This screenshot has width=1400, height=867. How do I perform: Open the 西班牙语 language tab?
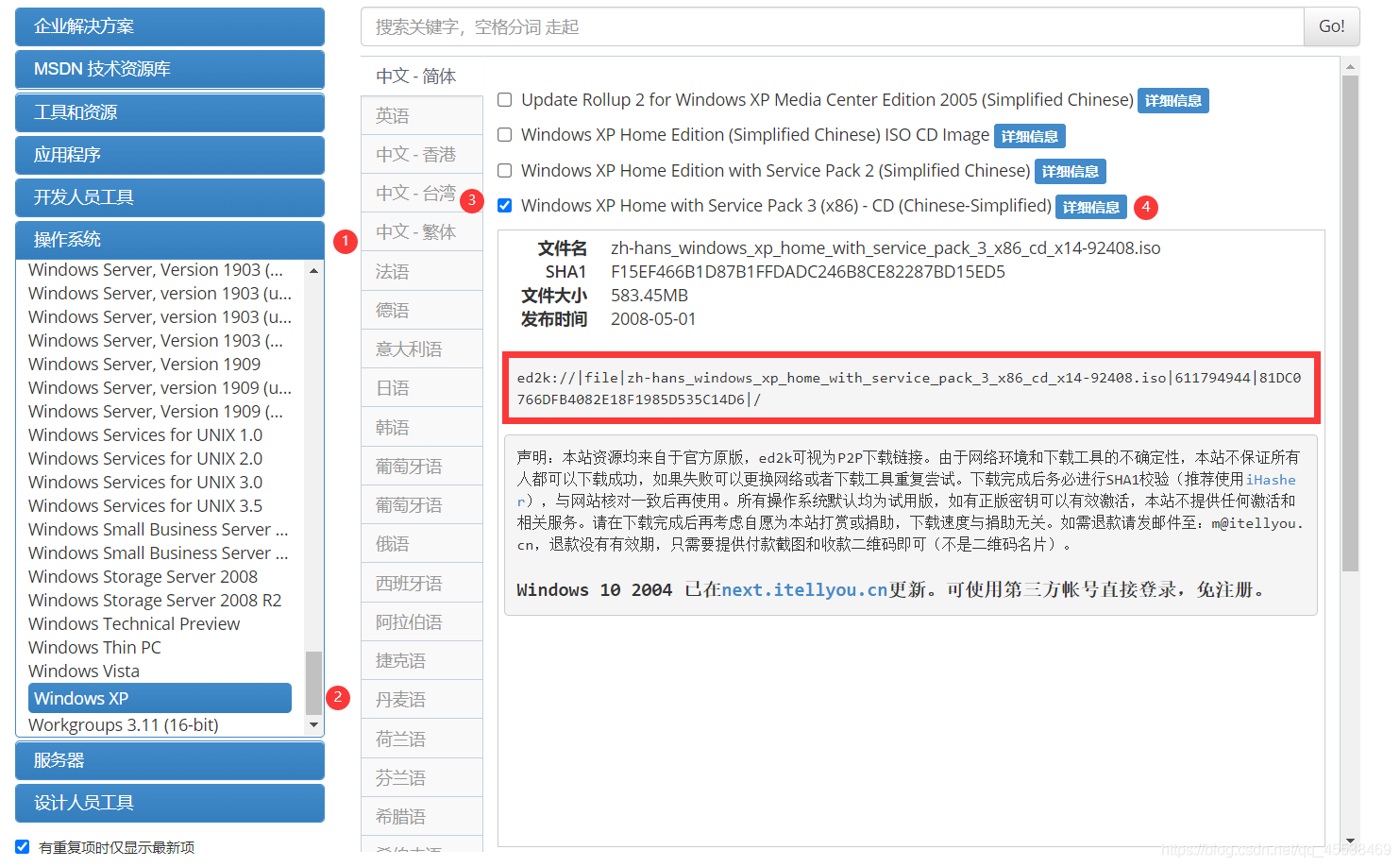[x=421, y=583]
